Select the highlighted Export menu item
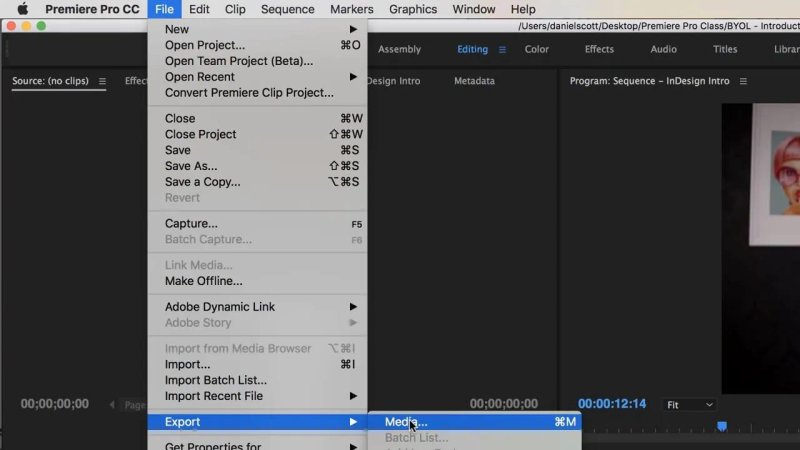The height and width of the screenshot is (450, 800). pyautogui.click(x=257, y=422)
